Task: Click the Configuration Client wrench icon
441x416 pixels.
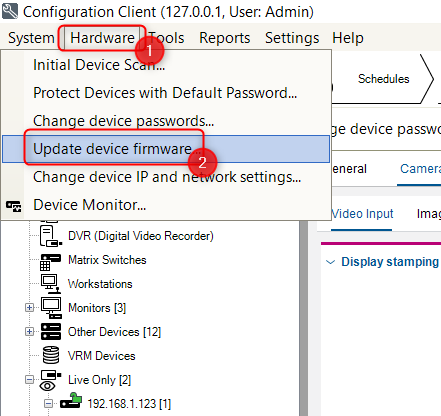Action: click(10, 11)
